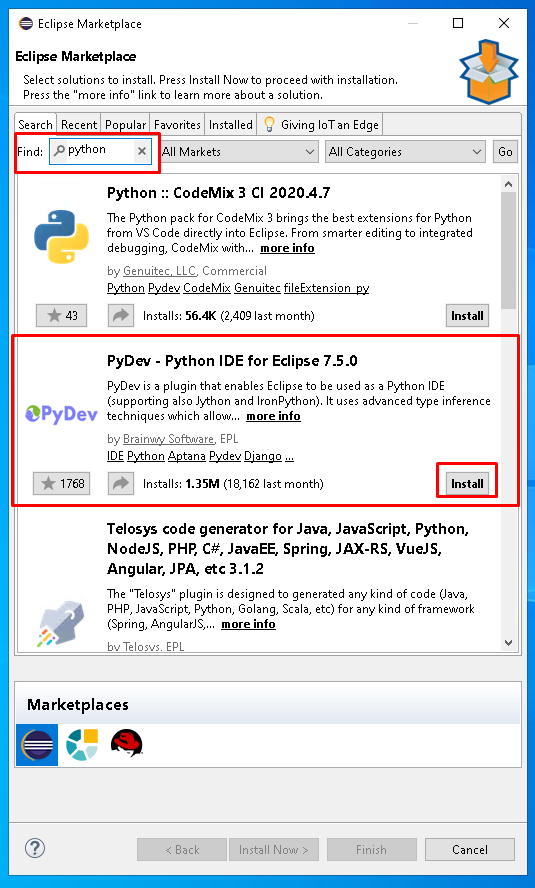
Task: Open the help question mark icon
Action: tap(35, 848)
